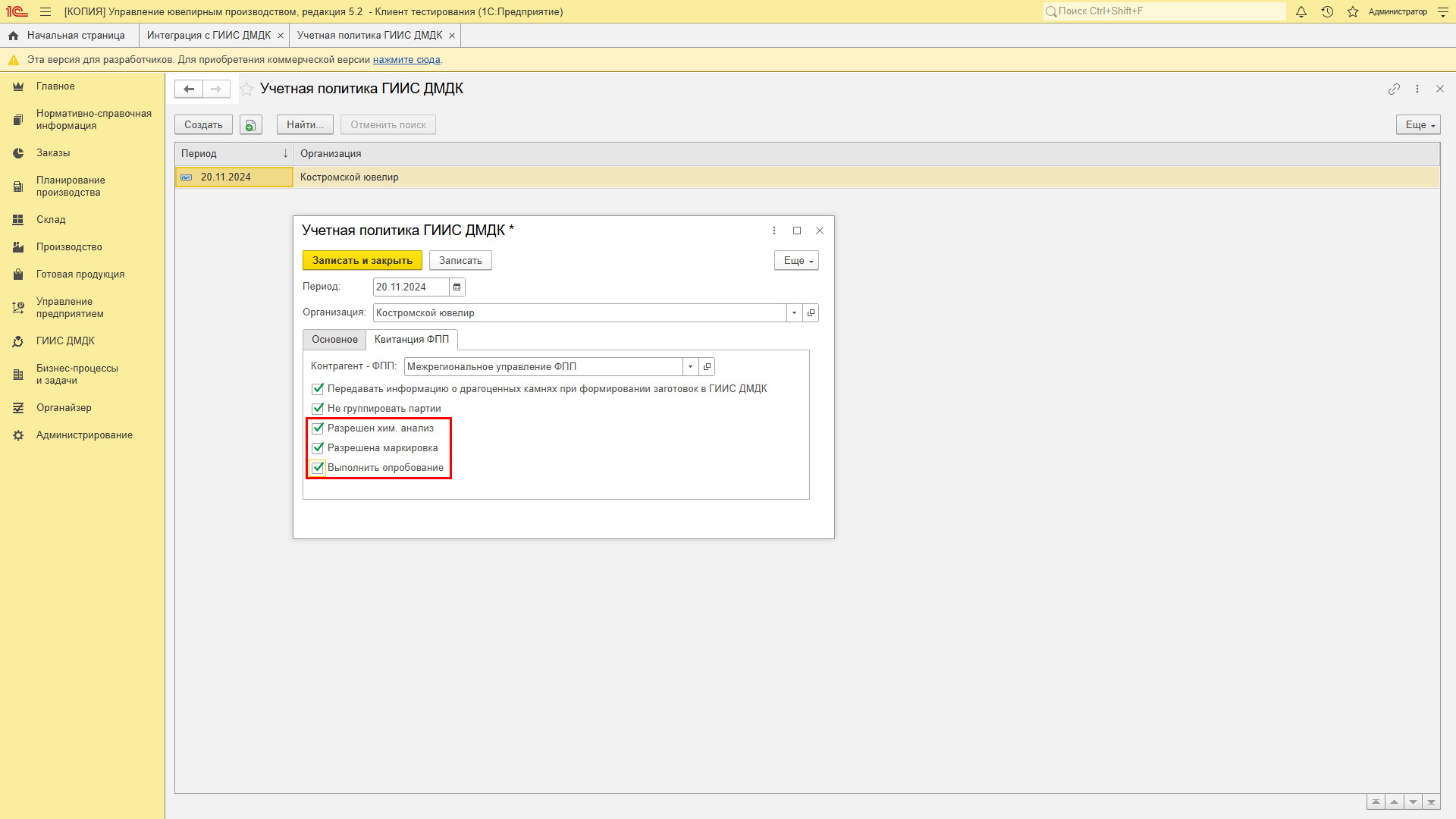Viewport: 1456px width, 819px height.
Task: Close Интеграция с ГИИС ДМДК tab
Action: point(281,36)
